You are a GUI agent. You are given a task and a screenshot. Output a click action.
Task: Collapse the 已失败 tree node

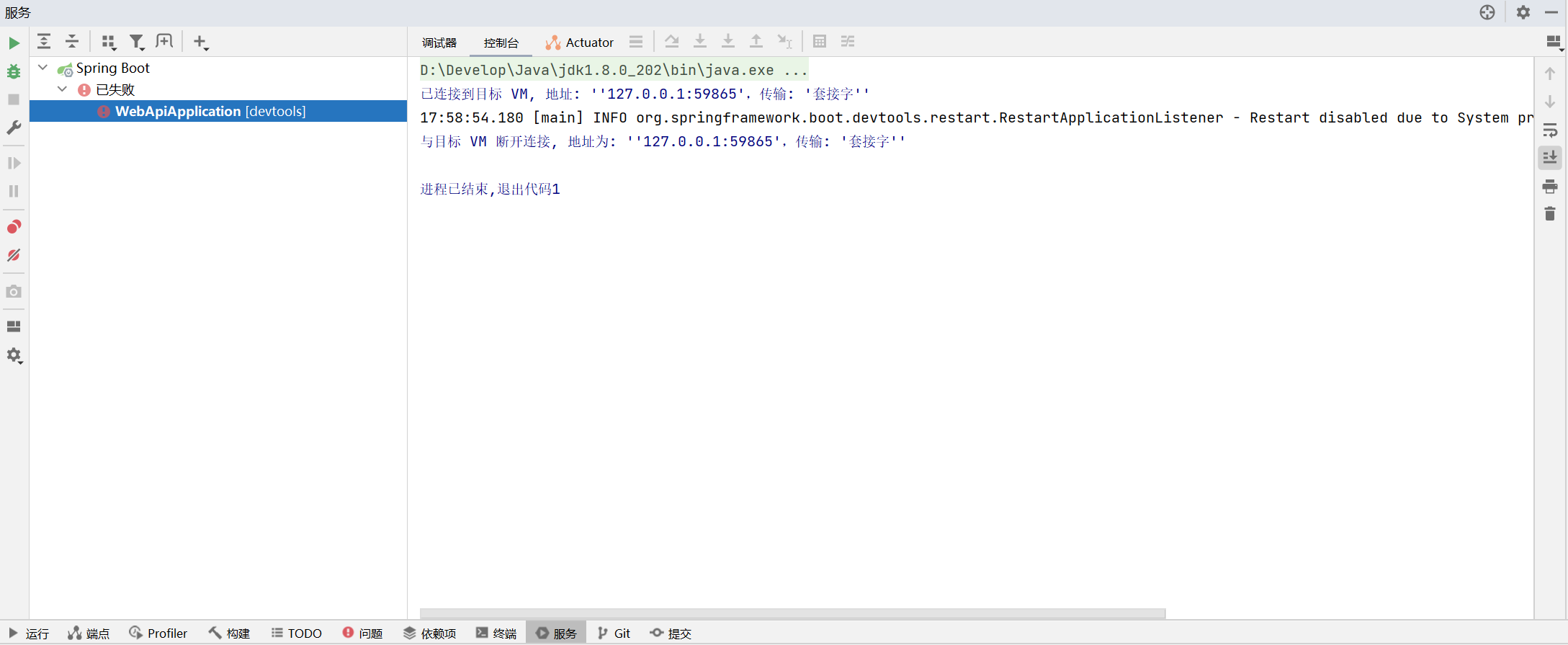63,89
